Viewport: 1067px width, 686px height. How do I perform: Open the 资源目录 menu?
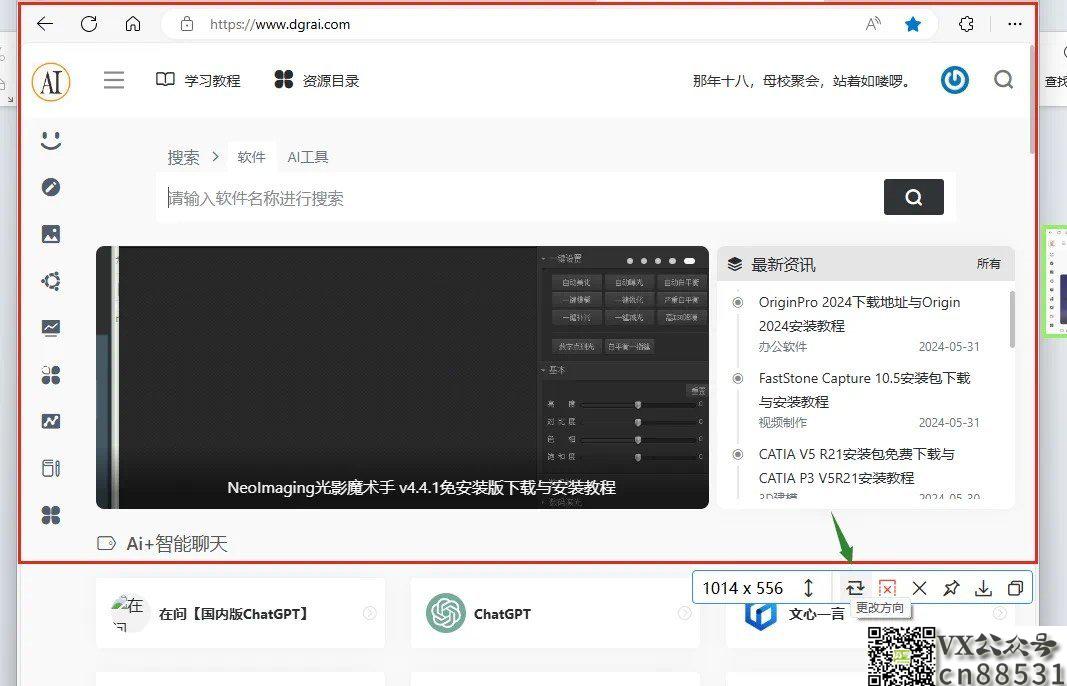(x=316, y=80)
